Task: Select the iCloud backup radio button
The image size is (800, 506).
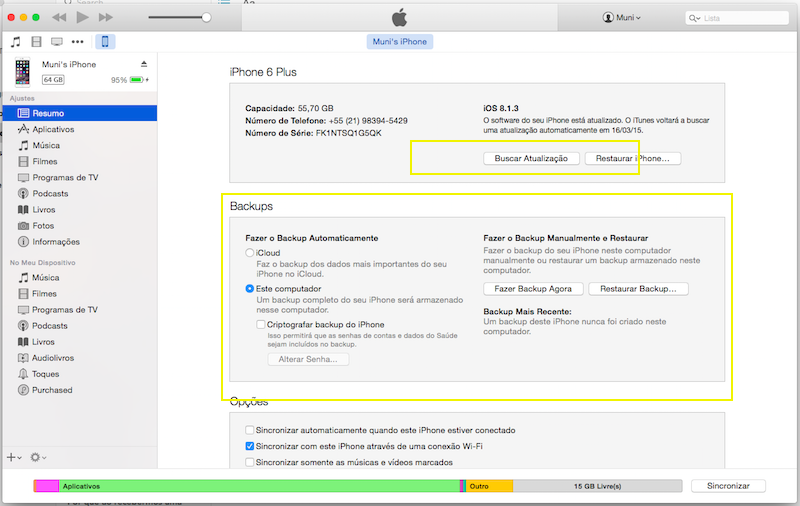Action: [249, 253]
